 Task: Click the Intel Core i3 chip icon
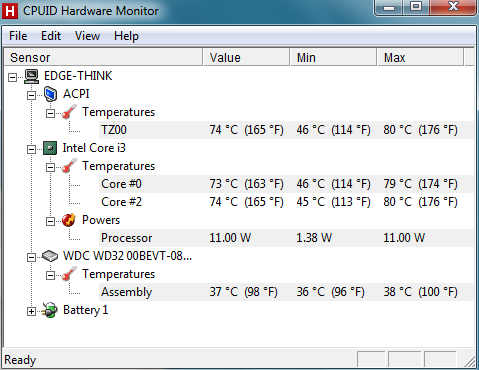[x=50, y=148]
